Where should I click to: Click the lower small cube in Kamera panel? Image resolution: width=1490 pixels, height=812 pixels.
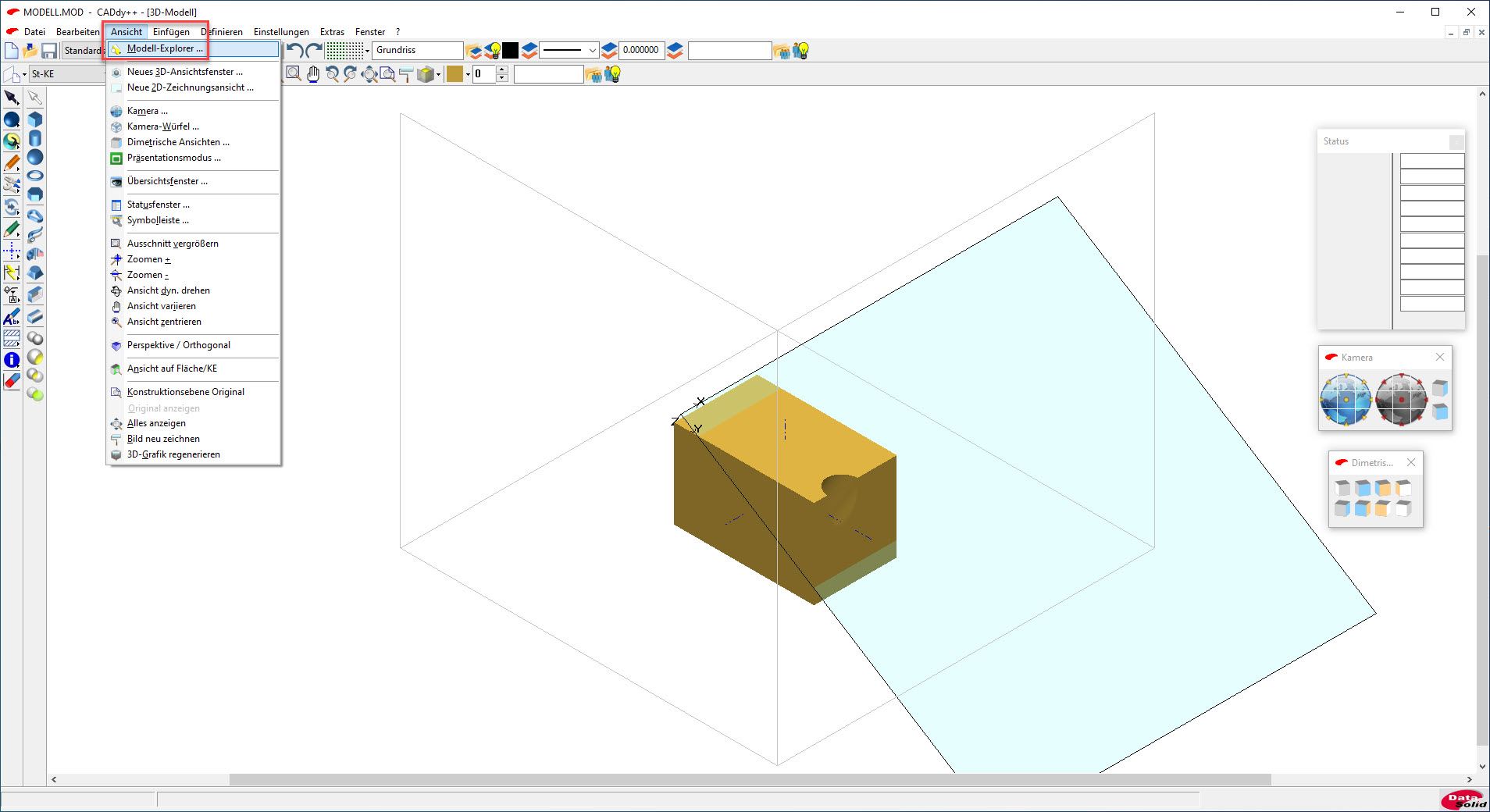tap(1440, 411)
